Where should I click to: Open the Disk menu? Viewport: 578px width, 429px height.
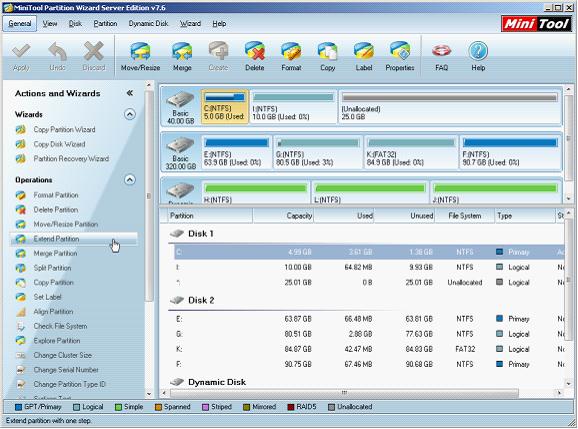[x=75, y=24]
